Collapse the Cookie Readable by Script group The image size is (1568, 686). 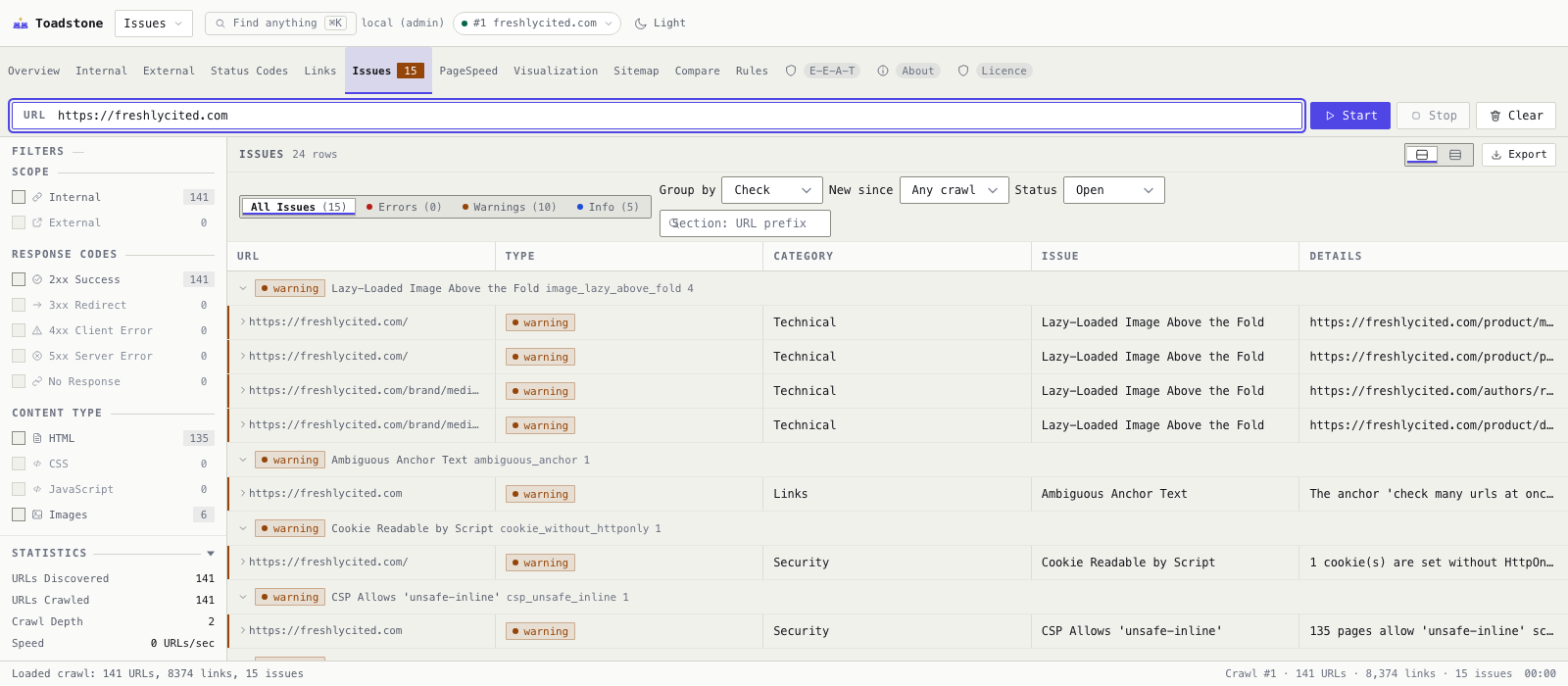243,528
